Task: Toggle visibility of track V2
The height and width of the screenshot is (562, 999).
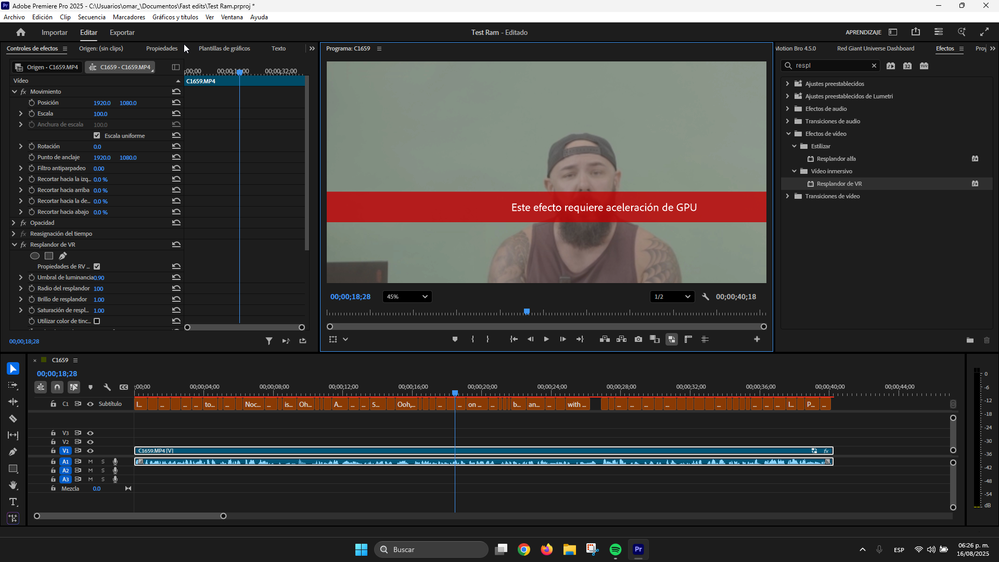Action: (x=90, y=442)
